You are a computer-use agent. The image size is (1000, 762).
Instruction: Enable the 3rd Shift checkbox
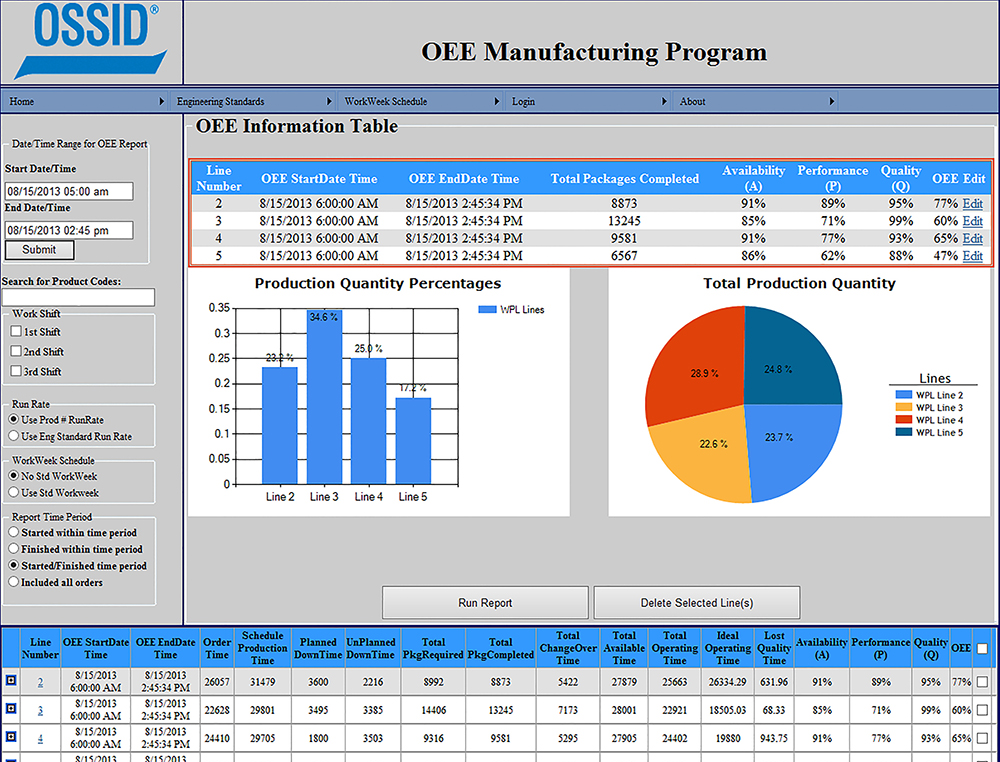pos(16,371)
